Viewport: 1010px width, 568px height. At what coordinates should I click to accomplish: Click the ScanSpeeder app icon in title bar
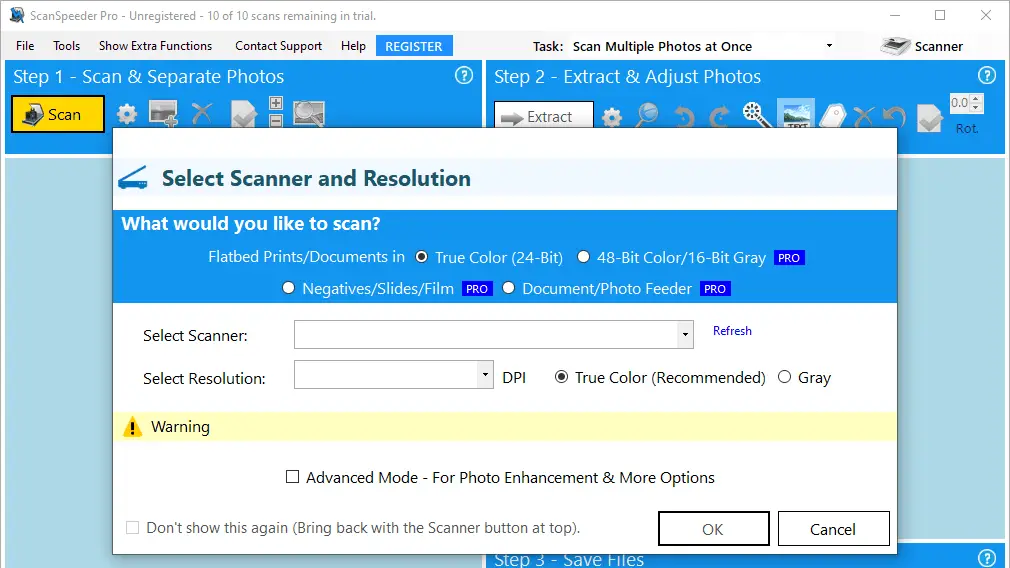click(17, 15)
